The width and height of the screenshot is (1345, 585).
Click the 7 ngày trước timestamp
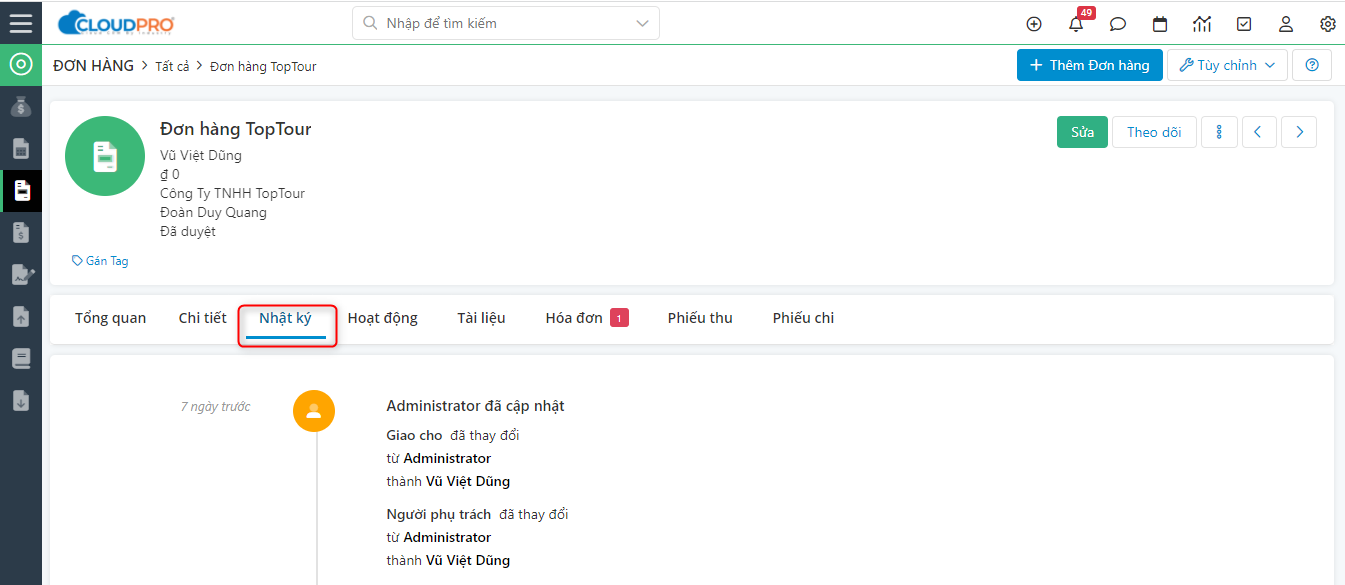[215, 407]
